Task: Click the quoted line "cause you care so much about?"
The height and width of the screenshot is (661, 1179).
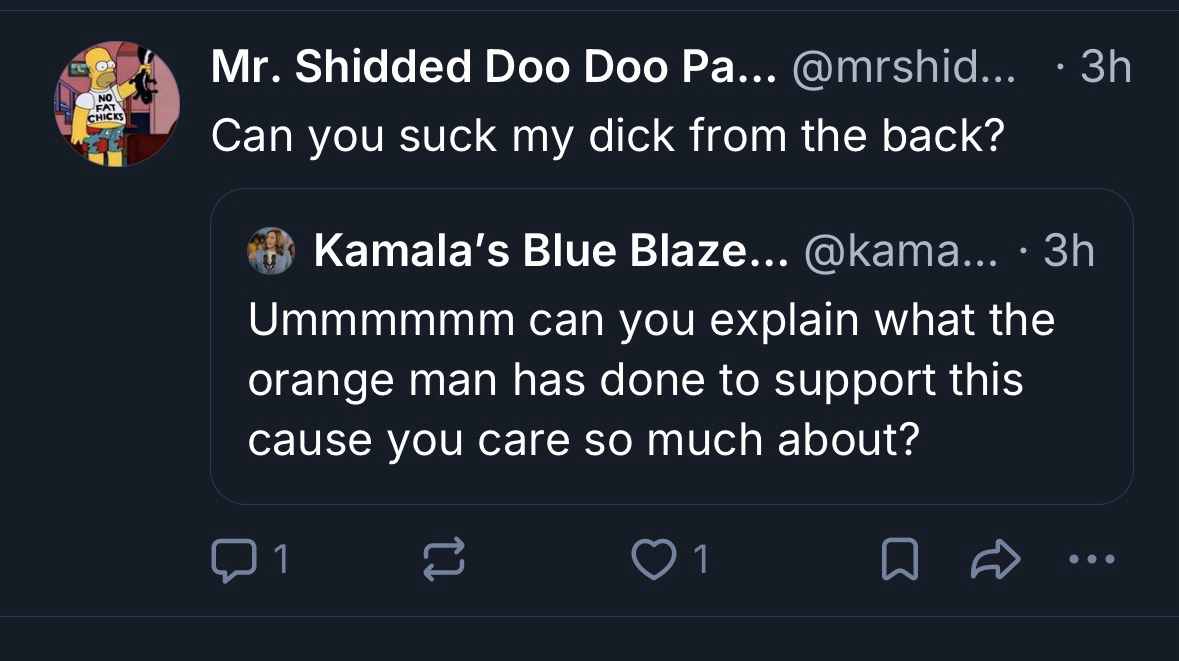Action: 582,441
